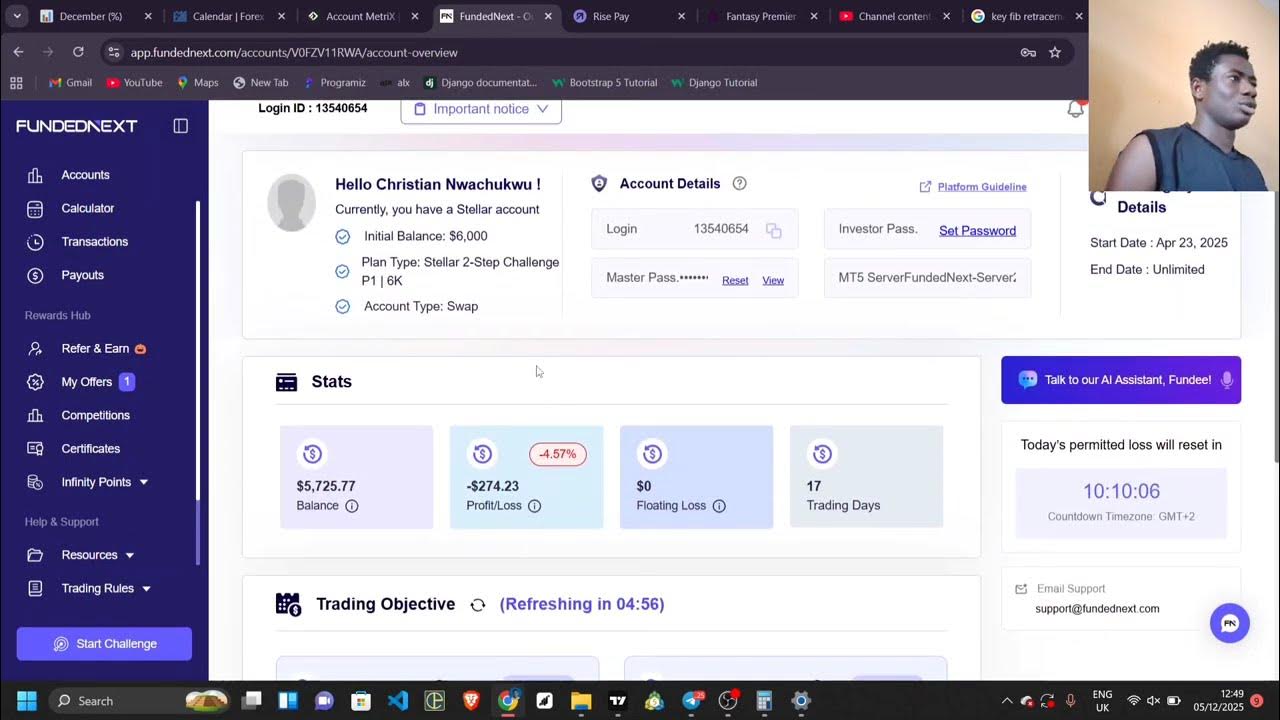The width and height of the screenshot is (1280, 720).
Task: View the master password
Action: tap(773, 280)
